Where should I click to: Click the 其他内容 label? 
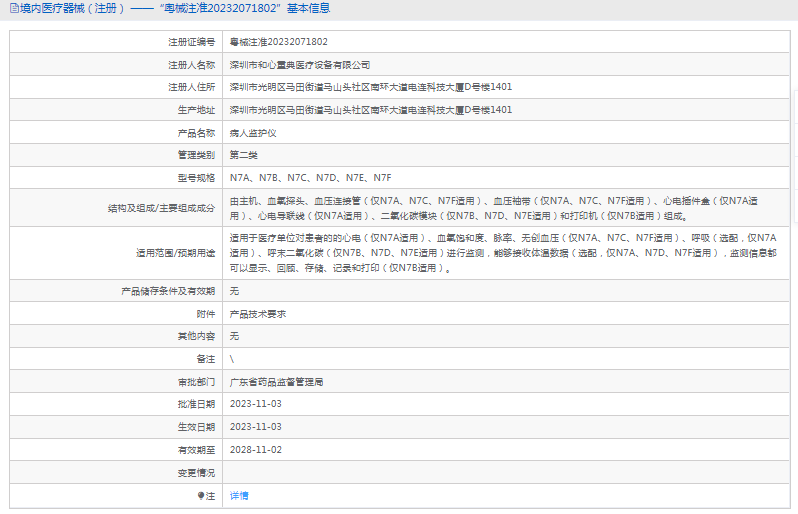point(196,336)
